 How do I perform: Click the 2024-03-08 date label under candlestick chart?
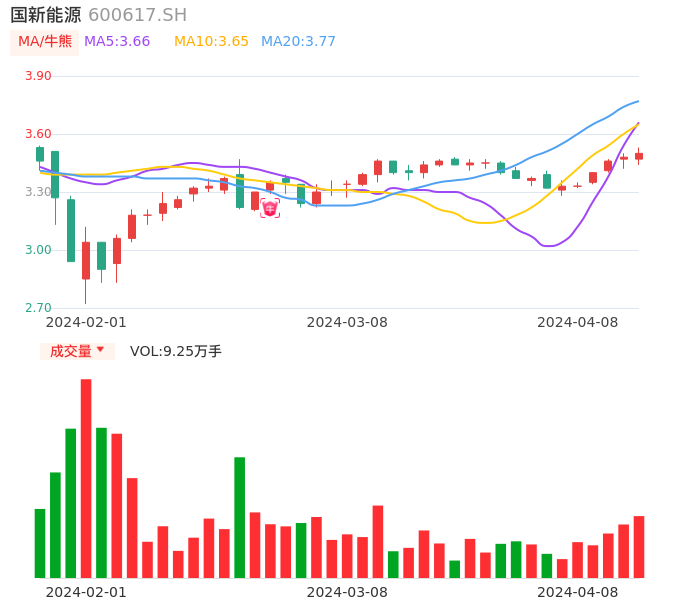point(347,322)
